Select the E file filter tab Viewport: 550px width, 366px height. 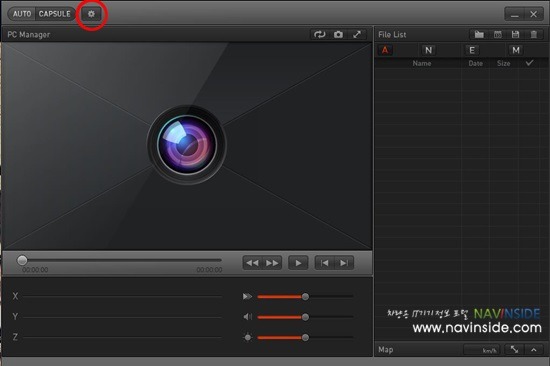472,50
